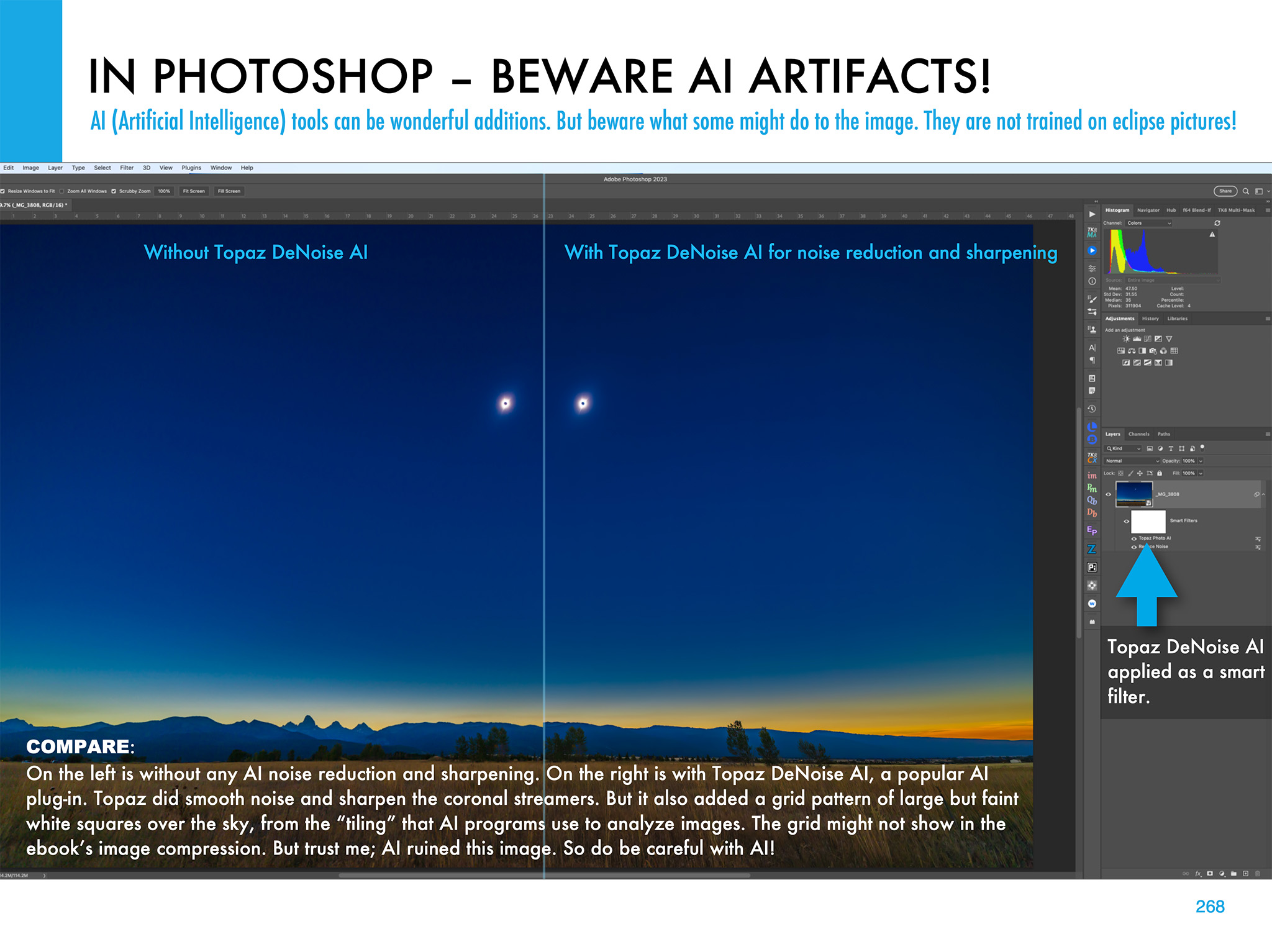Image resolution: width=1272 pixels, height=952 pixels.
Task: Enable Zoom All Windows checkbox
Action: pos(62,191)
